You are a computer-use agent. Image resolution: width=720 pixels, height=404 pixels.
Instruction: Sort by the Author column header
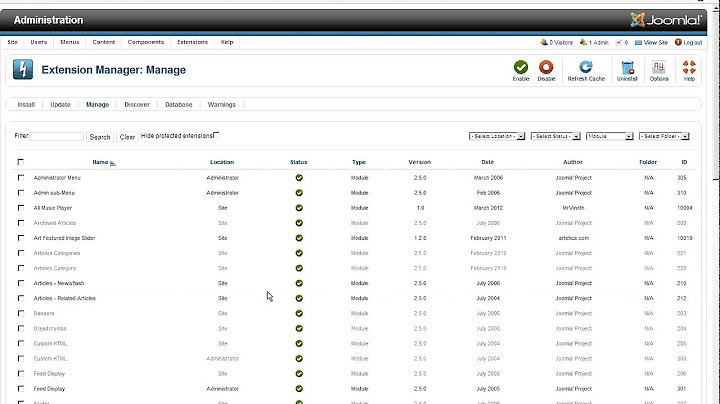pos(573,162)
